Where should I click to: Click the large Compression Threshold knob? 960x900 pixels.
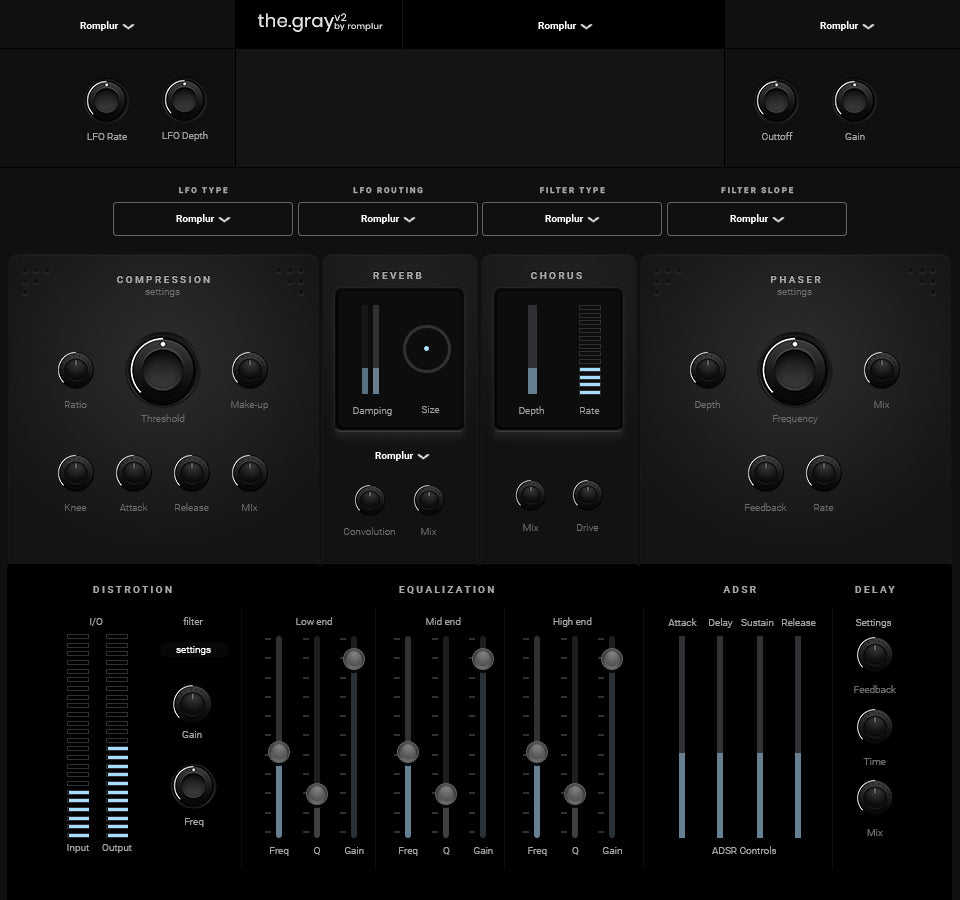162,370
